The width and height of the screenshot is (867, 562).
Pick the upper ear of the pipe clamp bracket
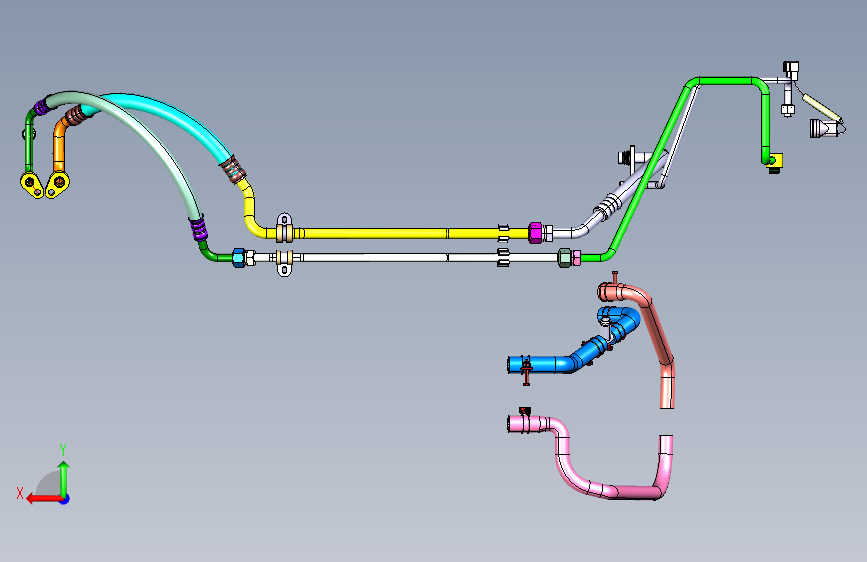pos(284,220)
